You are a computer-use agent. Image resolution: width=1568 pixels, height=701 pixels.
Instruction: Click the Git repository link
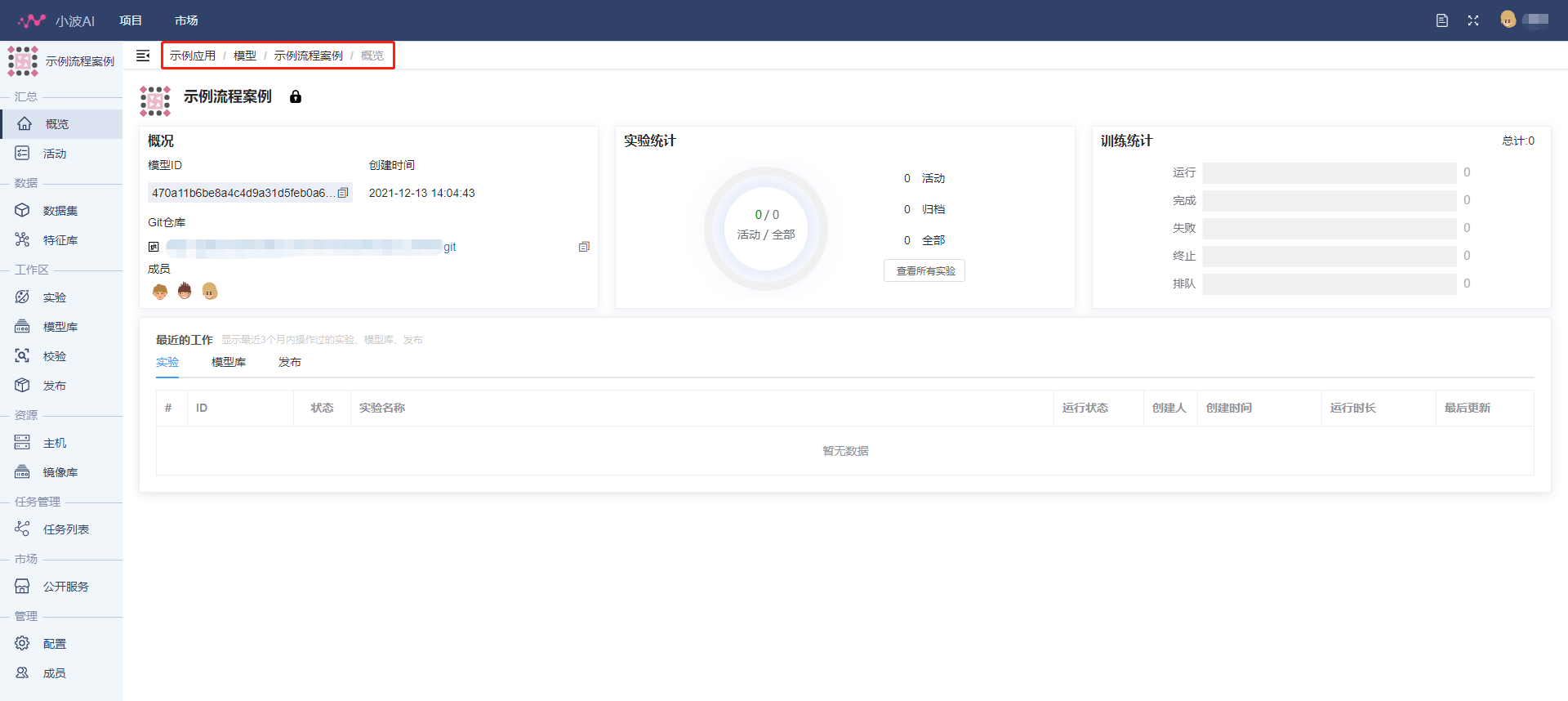click(310, 247)
